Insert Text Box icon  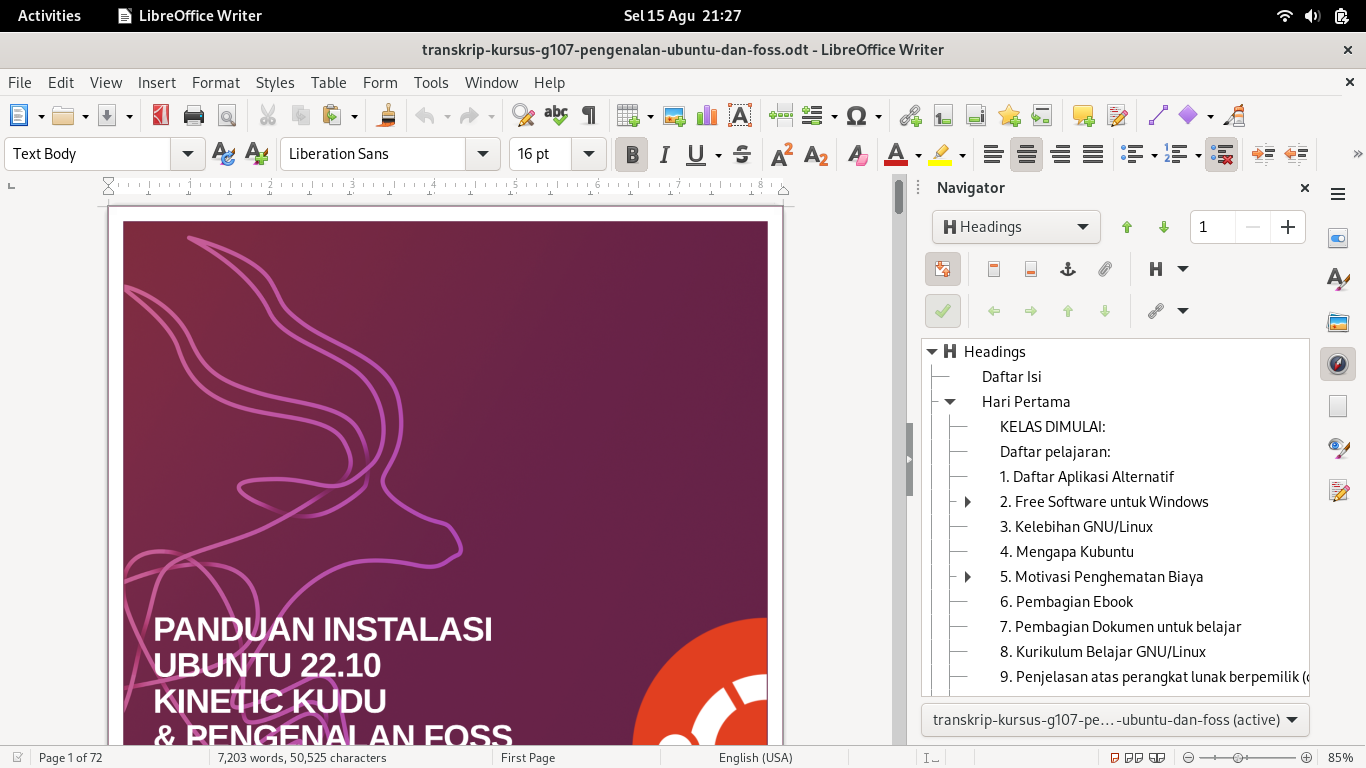[740, 116]
